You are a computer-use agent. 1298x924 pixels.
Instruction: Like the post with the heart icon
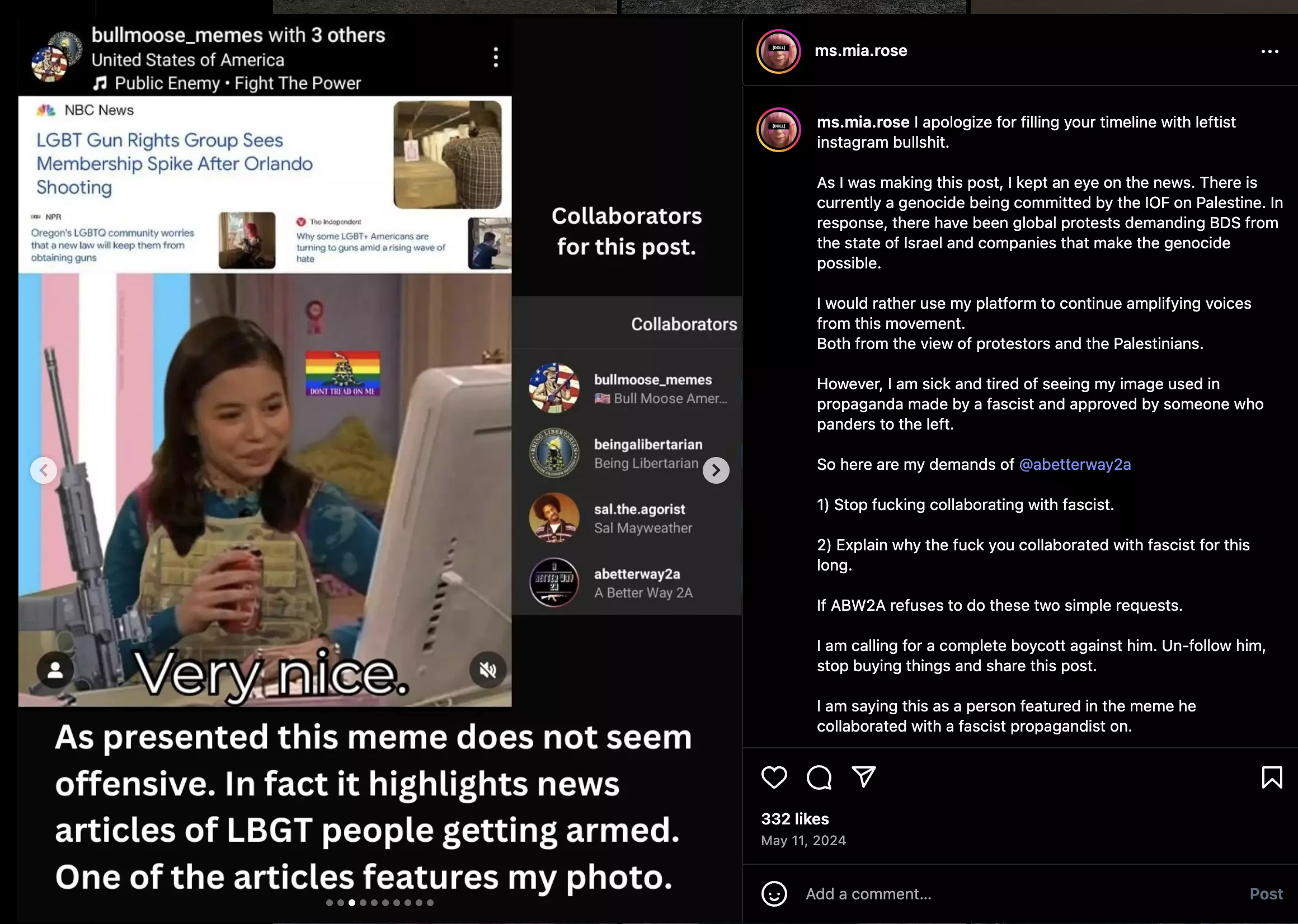pyautogui.click(x=774, y=777)
